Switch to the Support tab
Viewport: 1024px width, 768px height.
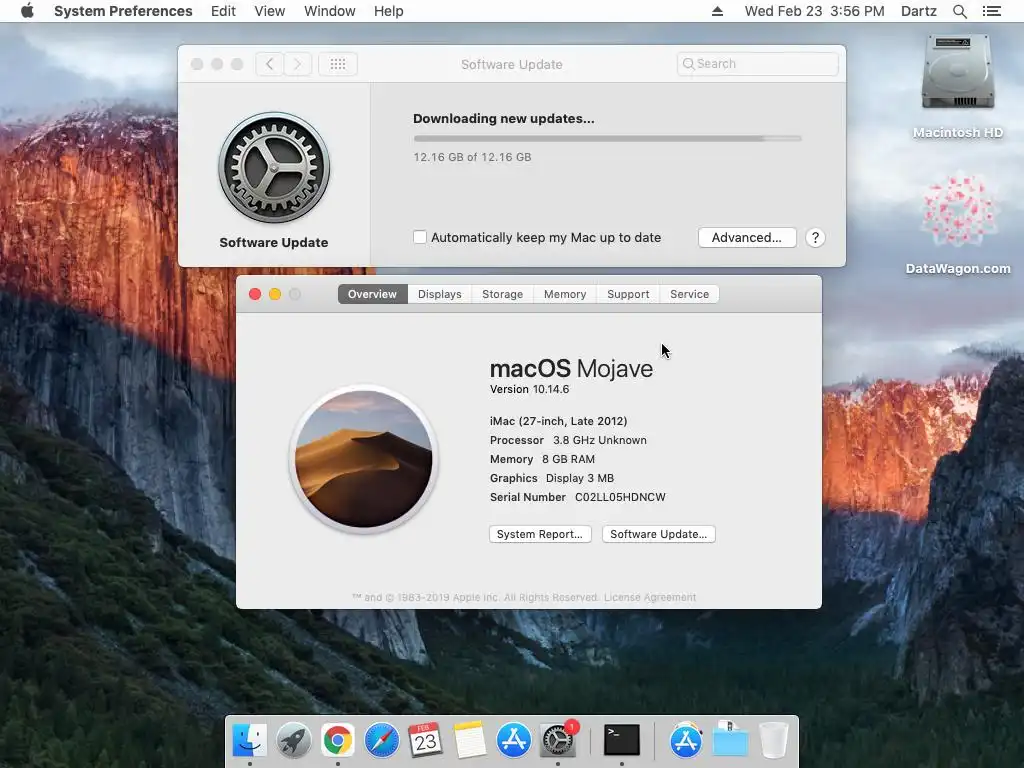(x=628, y=294)
